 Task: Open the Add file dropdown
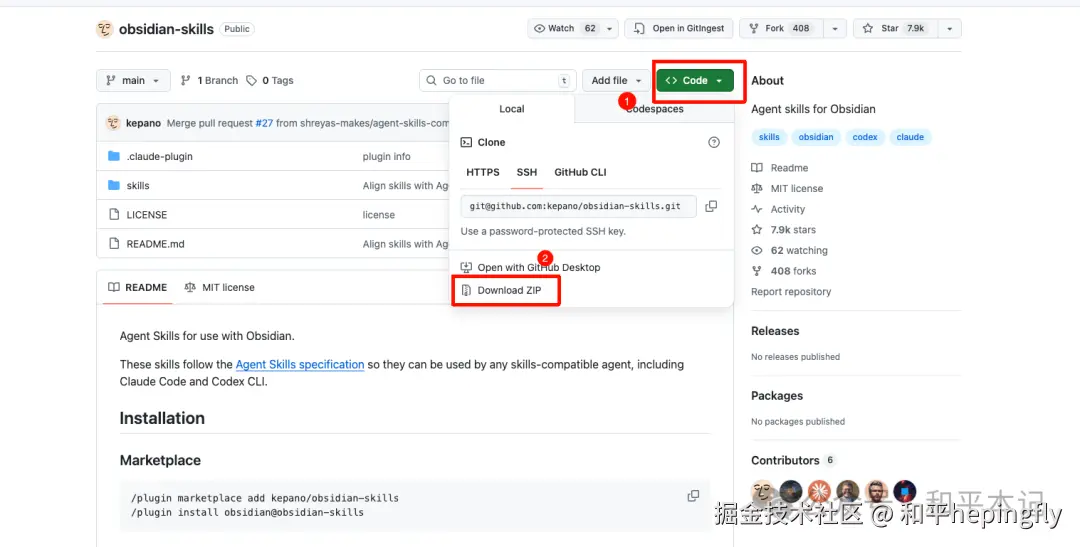click(616, 81)
